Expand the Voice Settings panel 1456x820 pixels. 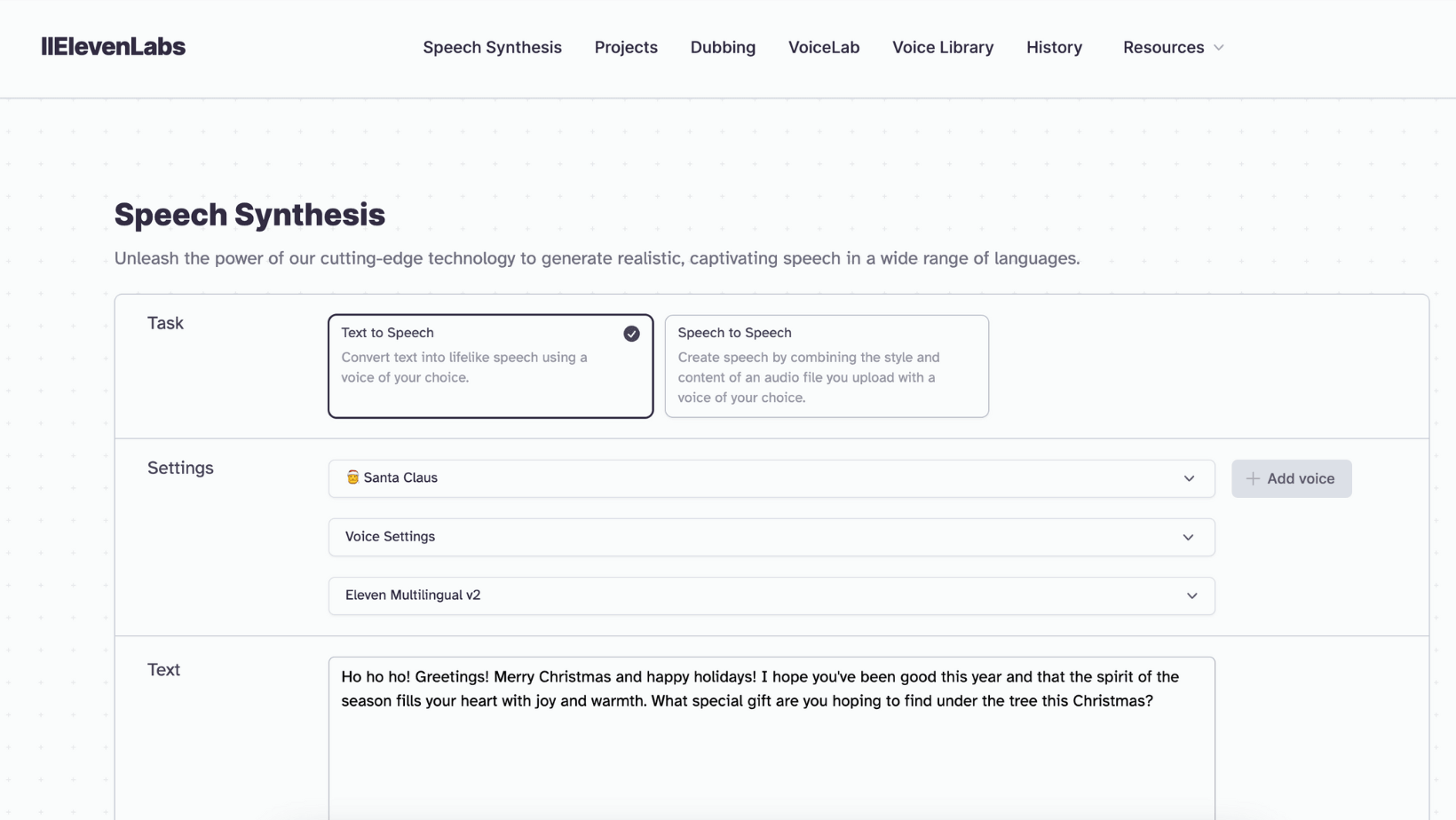(x=771, y=537)
